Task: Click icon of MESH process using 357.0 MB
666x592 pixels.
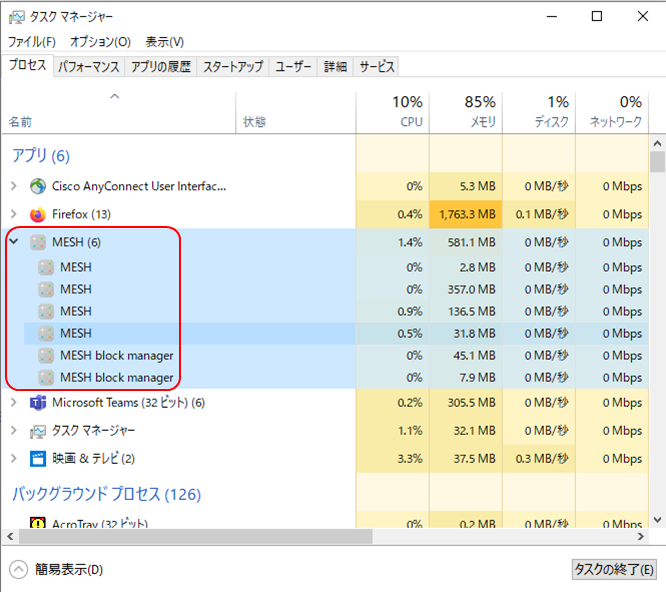Action: (46, 289)
